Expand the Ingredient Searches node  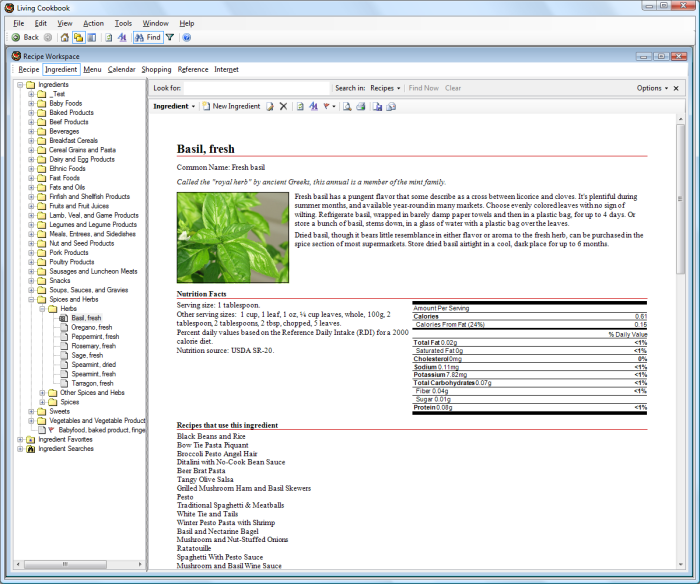[20, 449]
